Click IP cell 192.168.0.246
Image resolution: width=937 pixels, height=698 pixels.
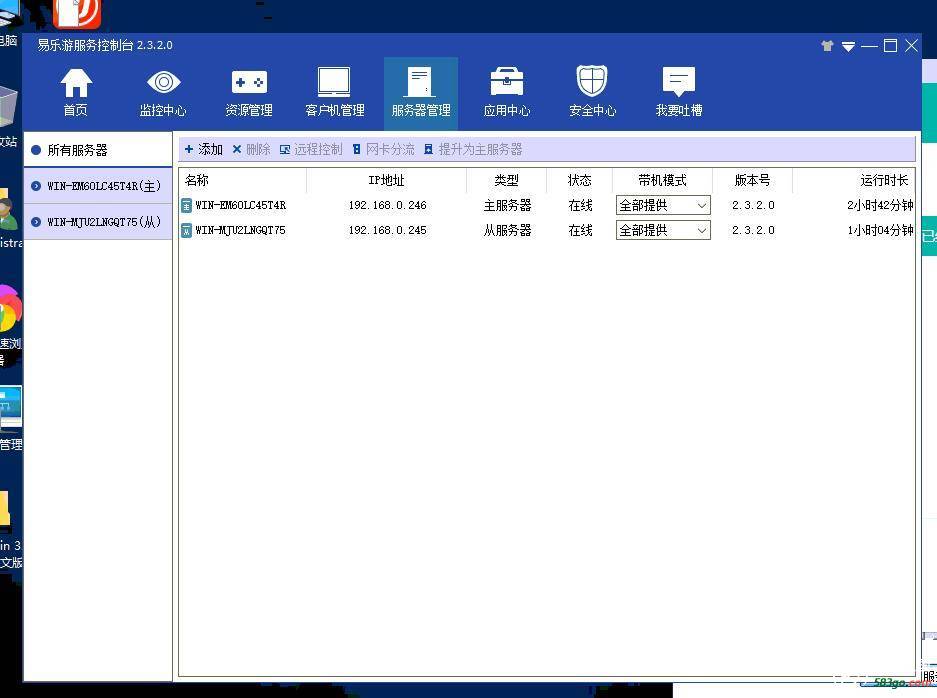tap(387, 205)
